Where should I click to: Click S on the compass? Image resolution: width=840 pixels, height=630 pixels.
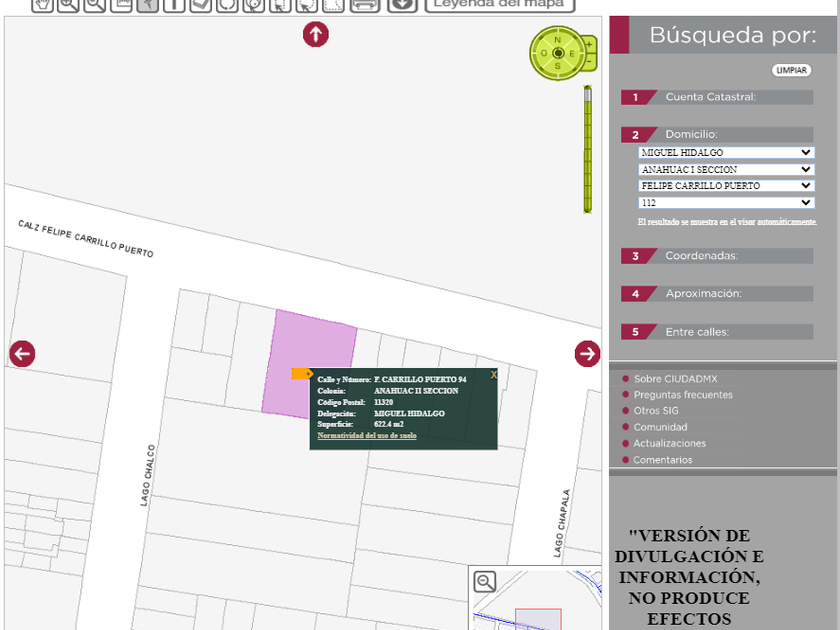pyautogui.click(x=558, y=66)
